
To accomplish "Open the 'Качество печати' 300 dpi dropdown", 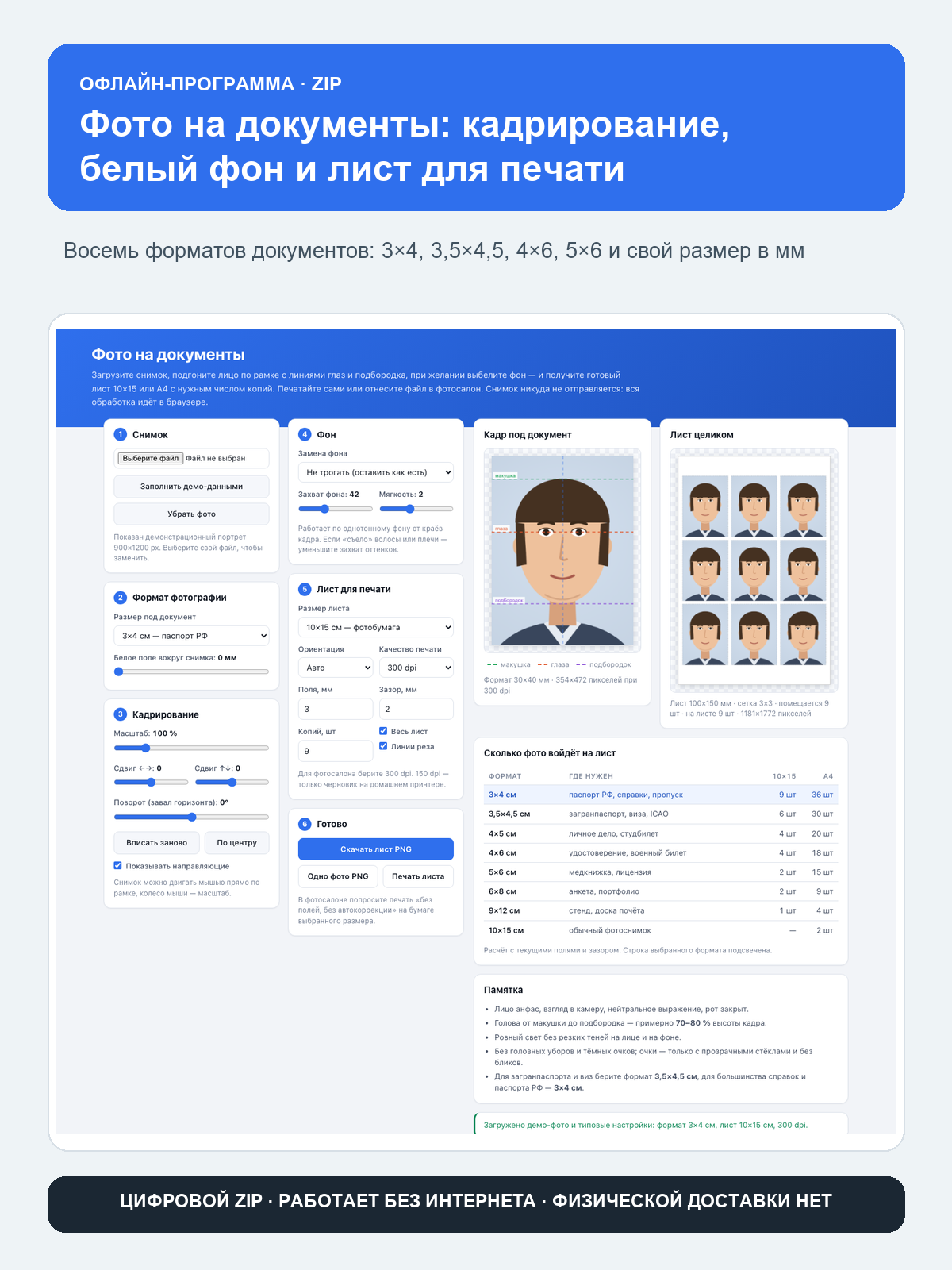I will 416,668.
